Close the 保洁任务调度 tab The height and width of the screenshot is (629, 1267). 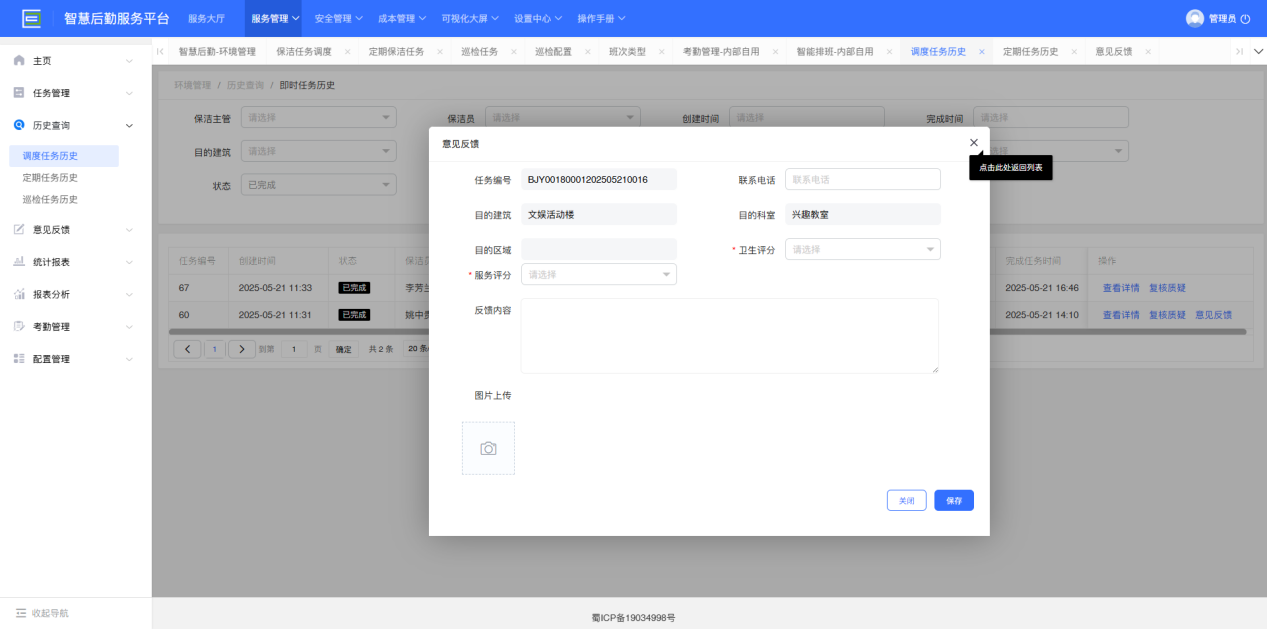tap(347, 51)
